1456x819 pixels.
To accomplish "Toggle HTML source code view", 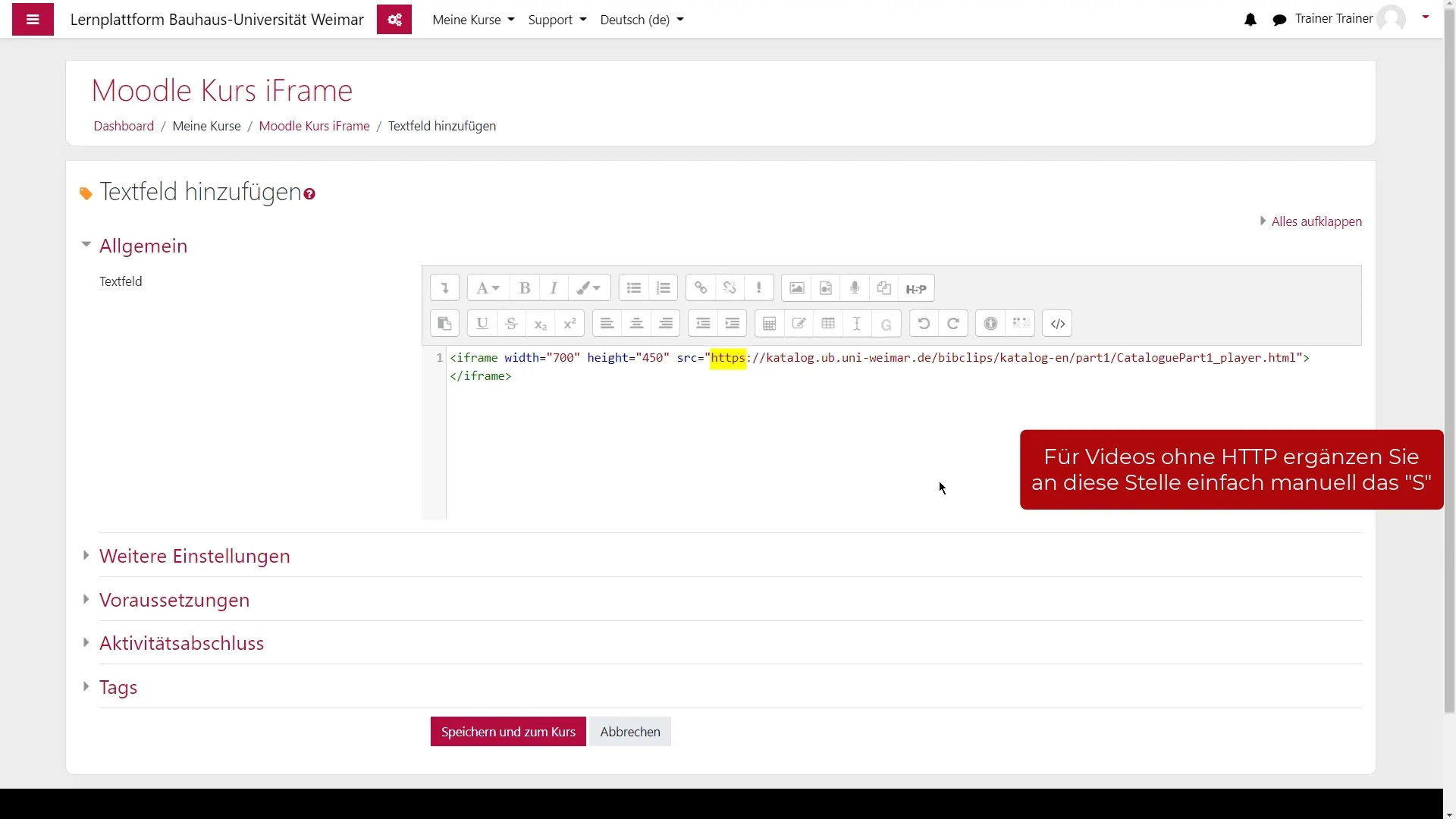I will click(x=1057, y=324).
